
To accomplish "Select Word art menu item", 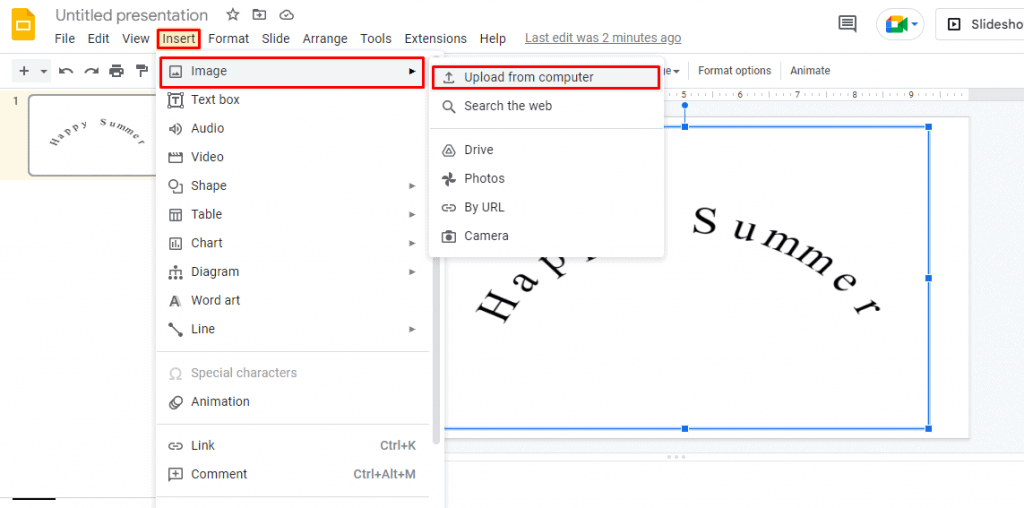I will [x=293, y=300].
